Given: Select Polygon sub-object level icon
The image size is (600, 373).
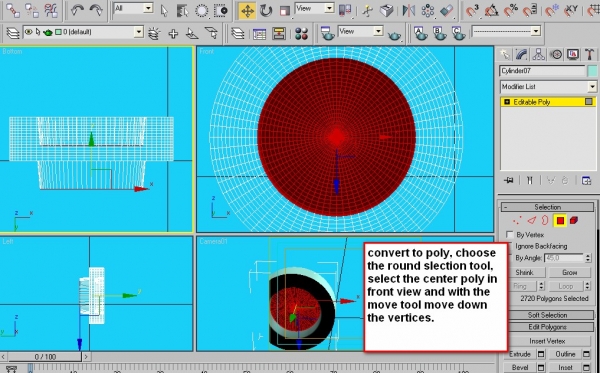Looking at the screenshot, I should [x=561, y=220].
